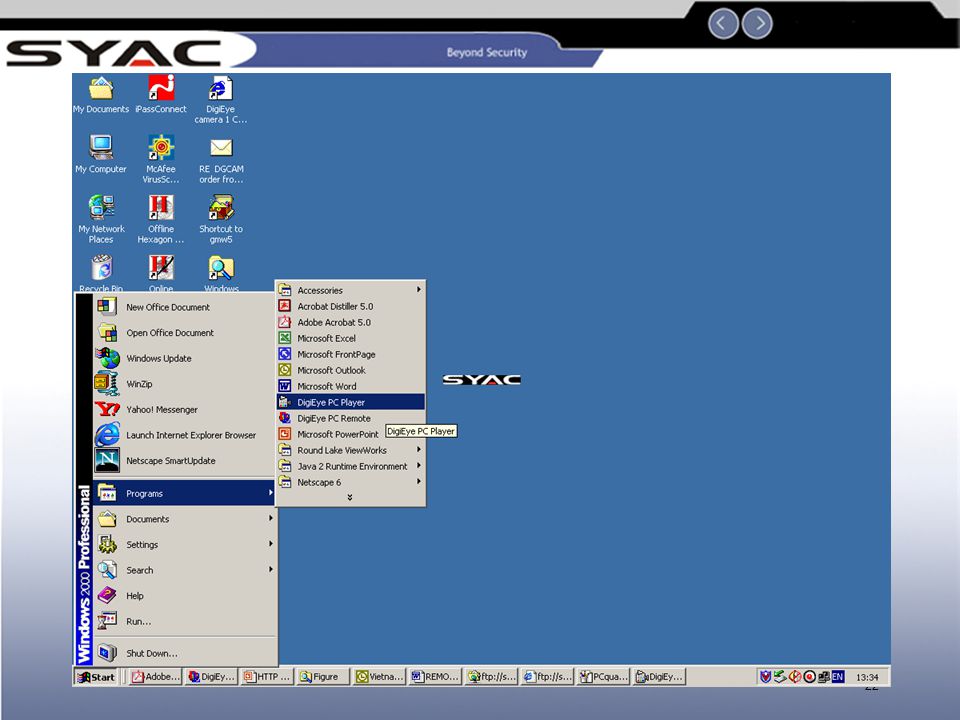960x720 pixels.
Task: Choose New Office Document in Start menu
Action: click(x=184, y=307)
